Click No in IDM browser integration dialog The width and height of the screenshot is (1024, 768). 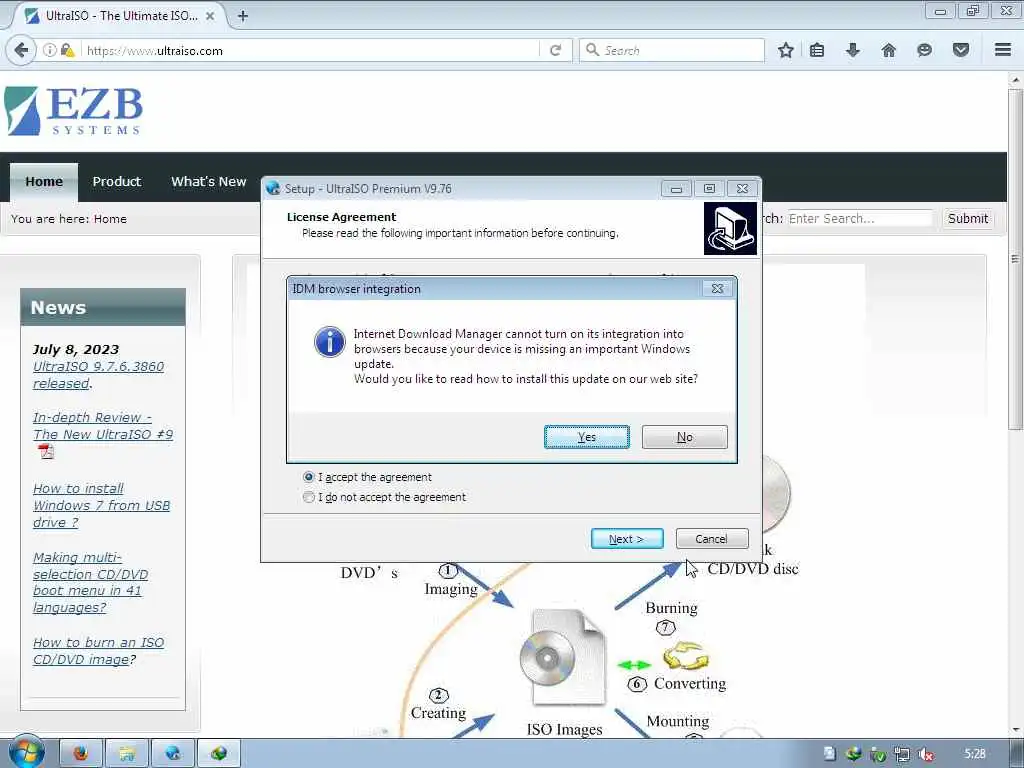click(684, 437)
